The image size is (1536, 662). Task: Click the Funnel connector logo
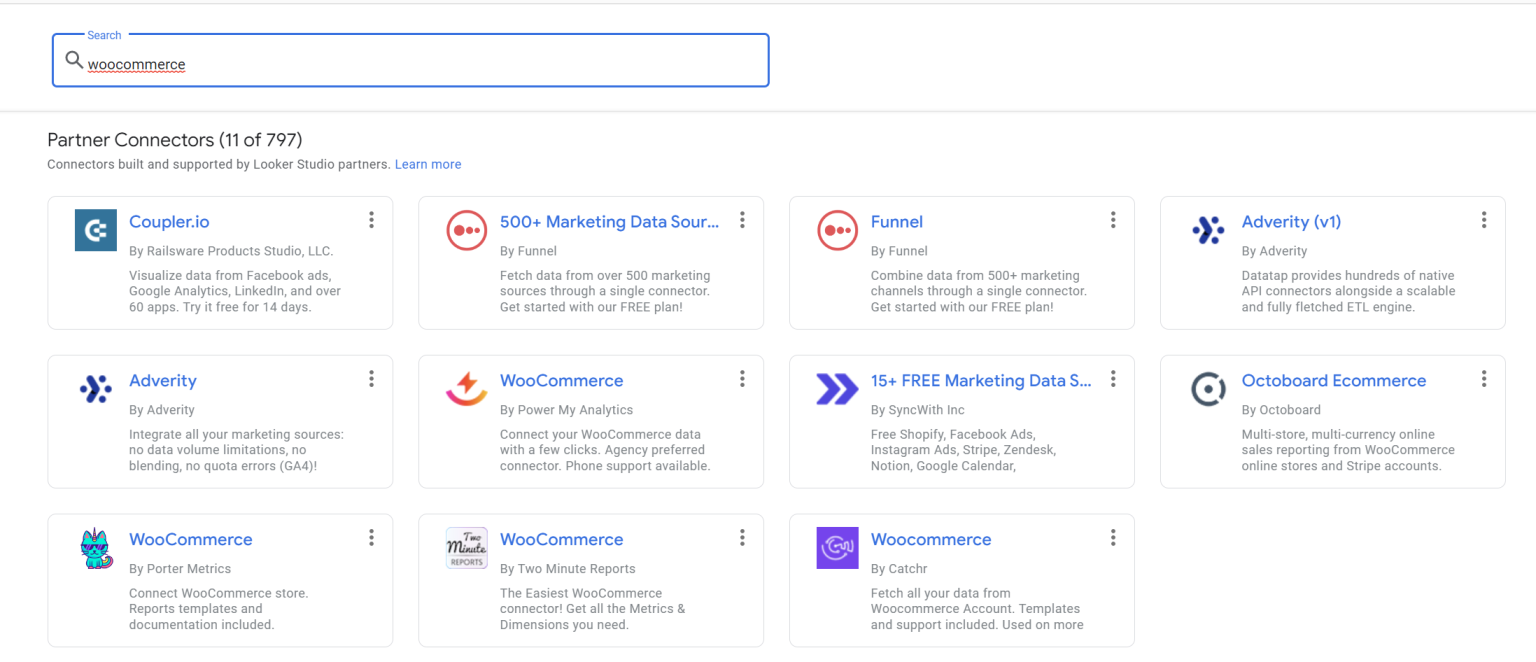(x=838, y=230)
